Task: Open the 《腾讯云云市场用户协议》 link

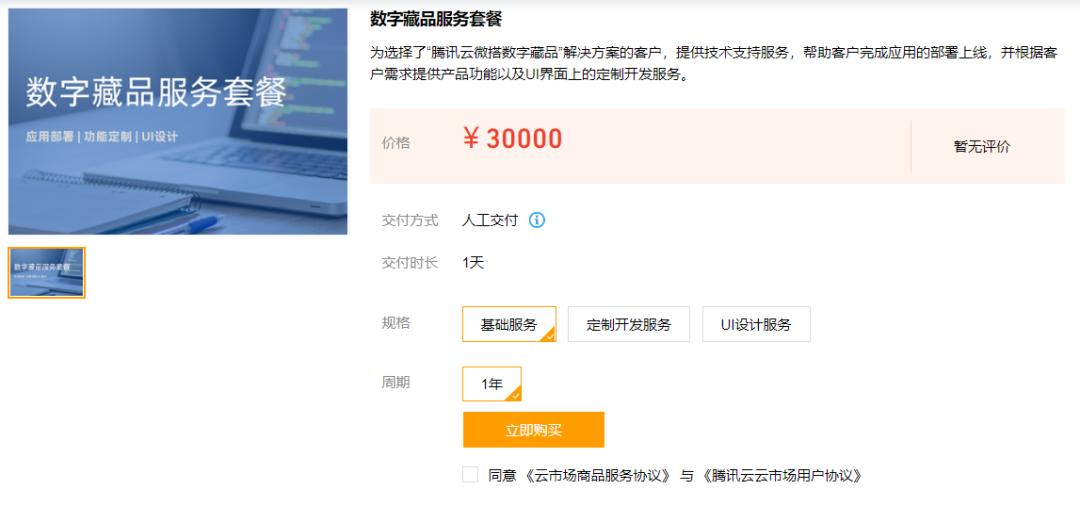Action: pos(782,476)
